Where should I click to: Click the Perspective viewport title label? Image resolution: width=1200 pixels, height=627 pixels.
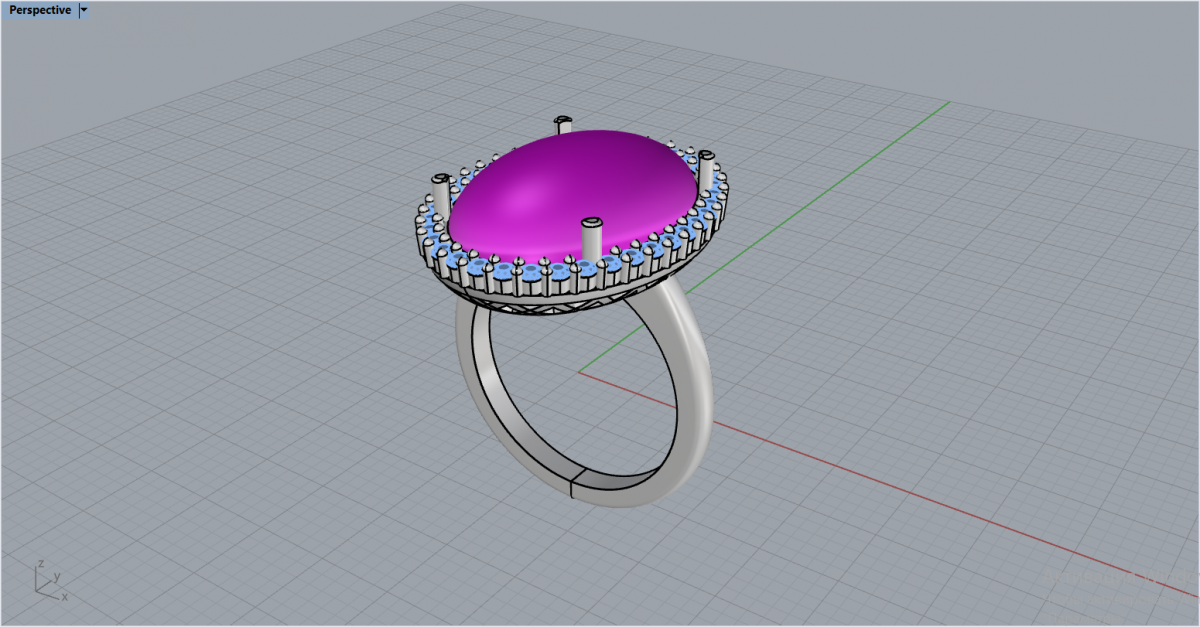click(x=40, y=10)
